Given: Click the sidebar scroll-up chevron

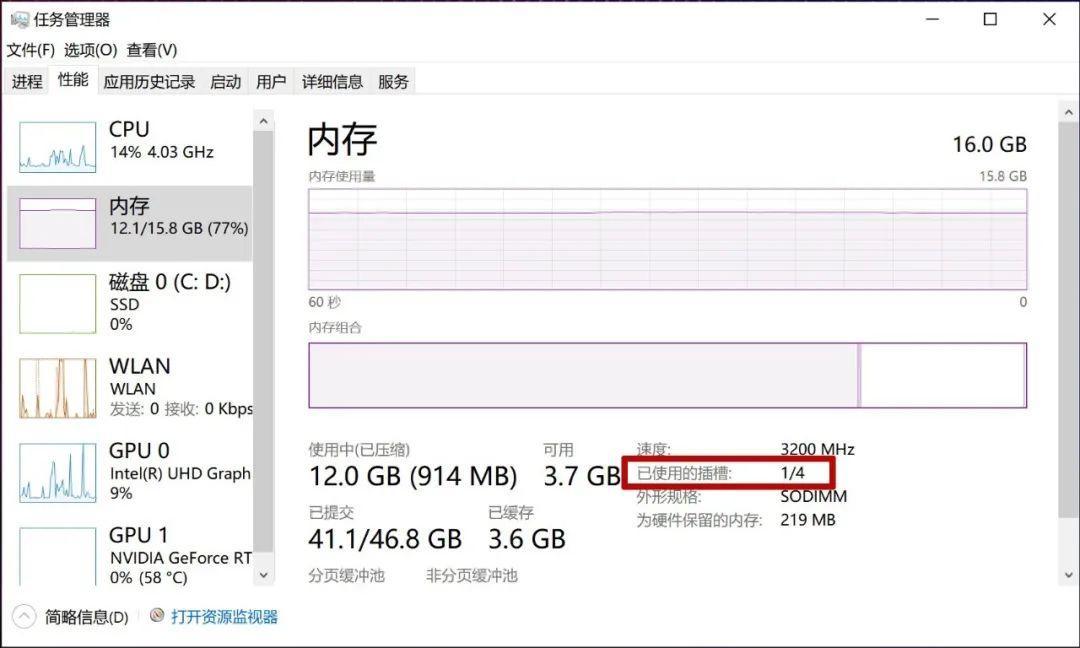Looking at the screenshot, I should coord(263,119).
